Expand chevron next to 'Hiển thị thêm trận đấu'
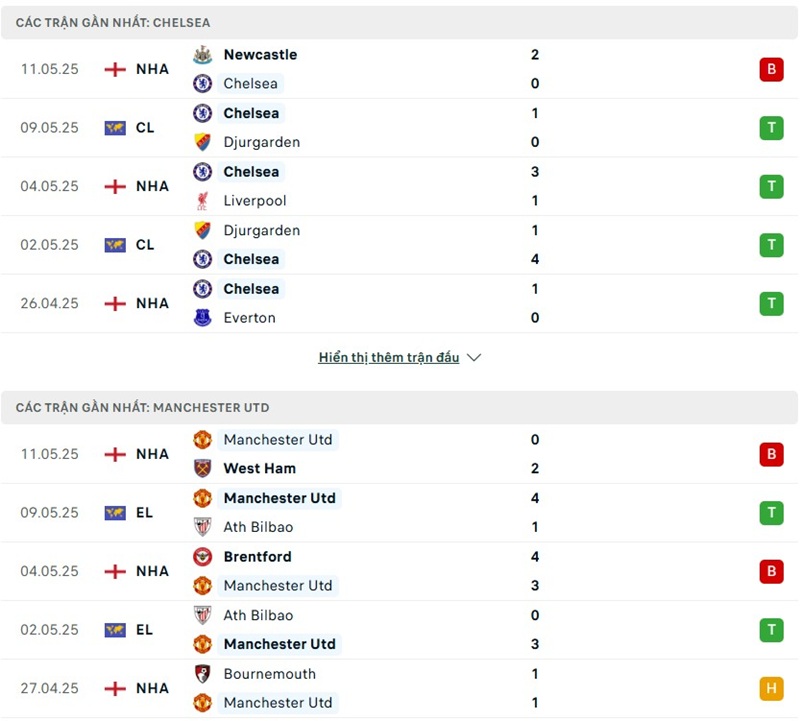Screen dimensions: 800x721 tap(474, 358)
